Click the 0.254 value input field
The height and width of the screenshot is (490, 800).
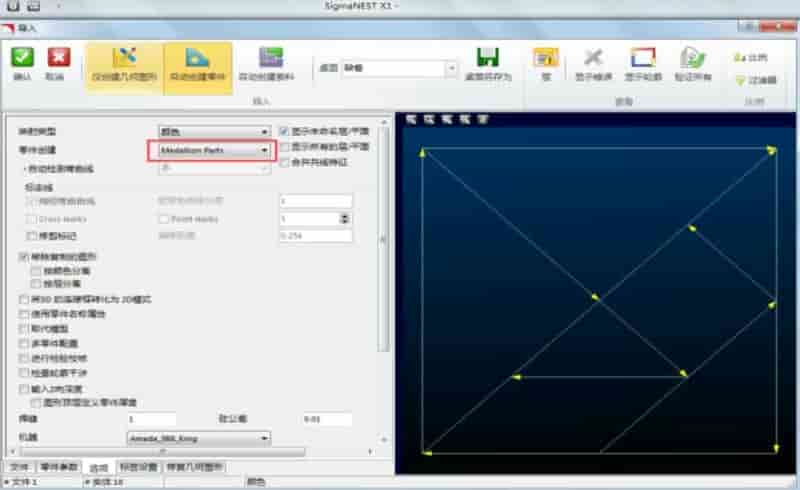coord(316,236)
